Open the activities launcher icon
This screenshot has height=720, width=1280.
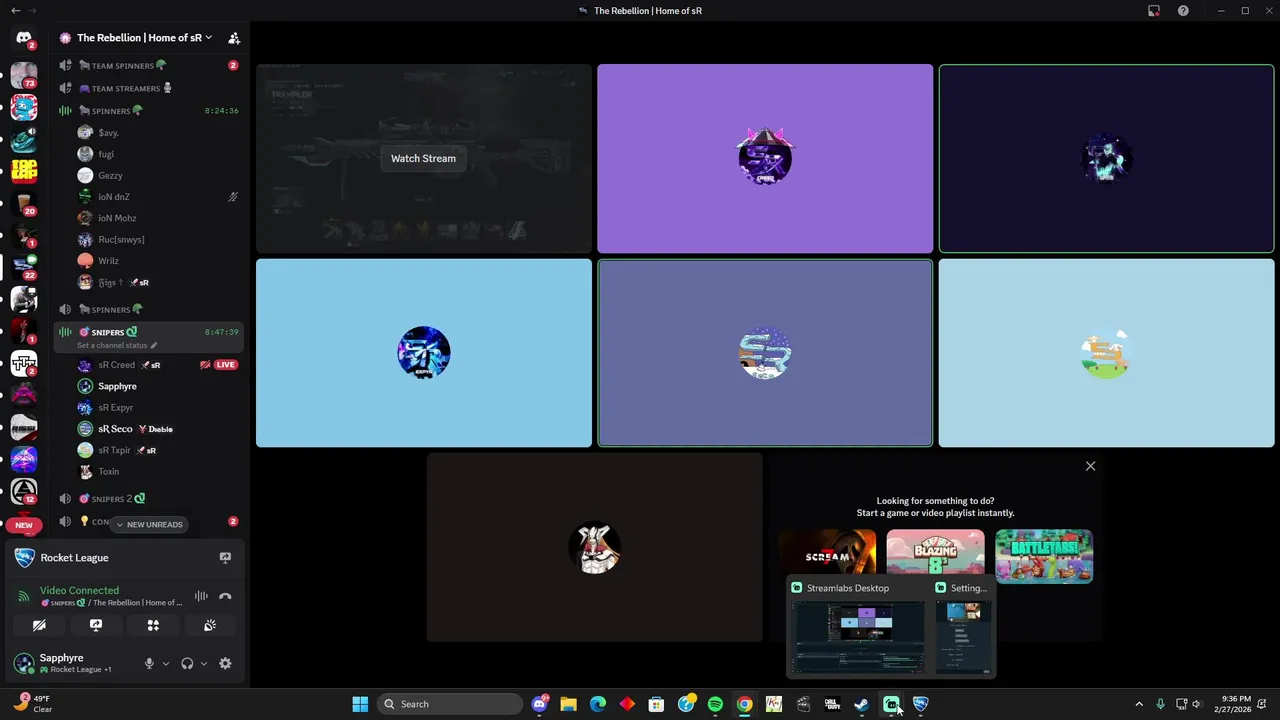[153, 625]
